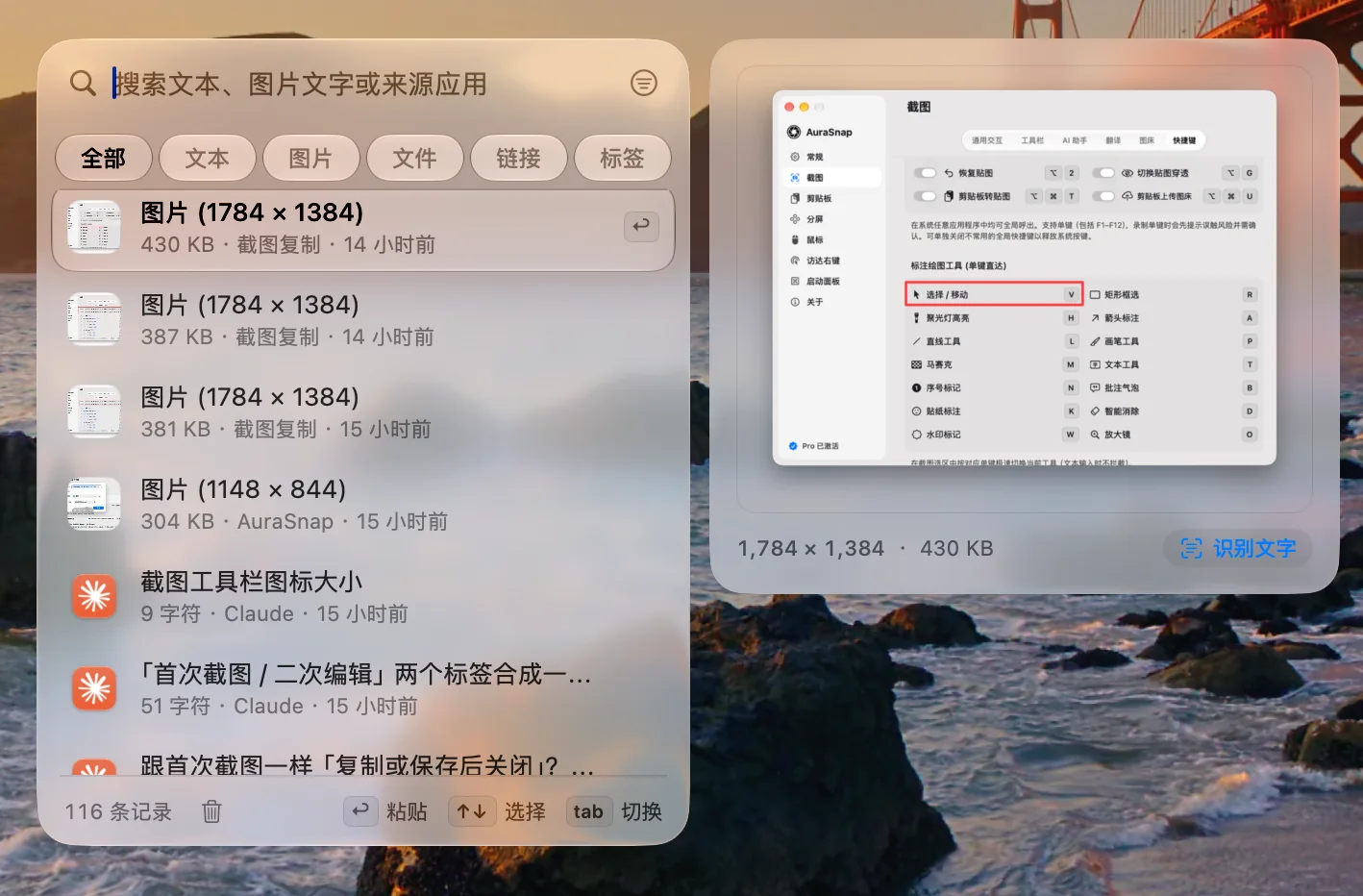Open the 文件 filter tab
Image resolution: width=1363 pixels, height=896 pixels.
point(415,159)
